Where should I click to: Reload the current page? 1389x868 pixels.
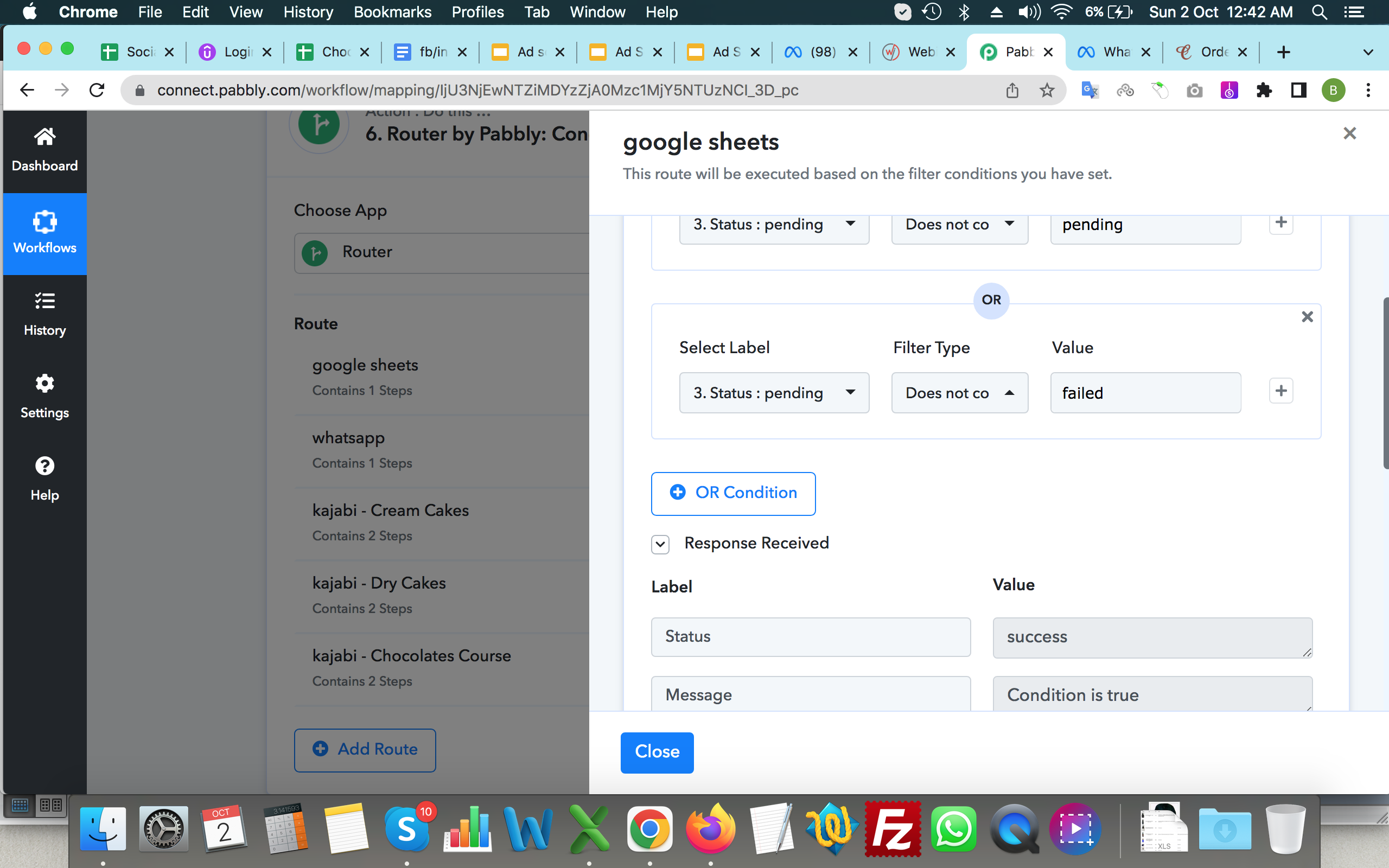97,90
